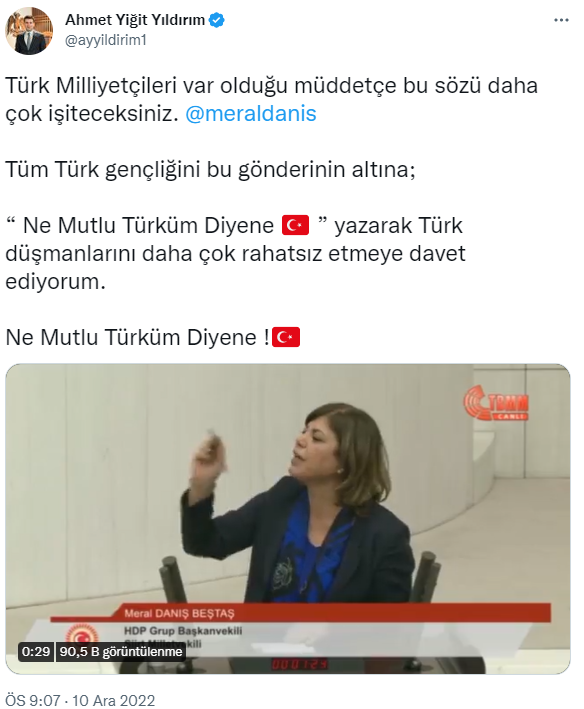Click the 10 Ara 2022 date

click(114, 700)
